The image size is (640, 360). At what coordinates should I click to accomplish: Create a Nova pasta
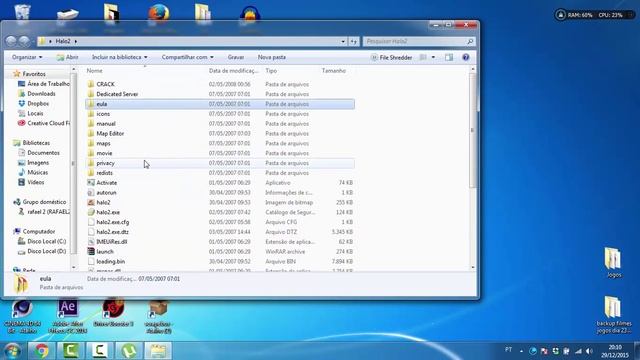(x=271, y=57)
